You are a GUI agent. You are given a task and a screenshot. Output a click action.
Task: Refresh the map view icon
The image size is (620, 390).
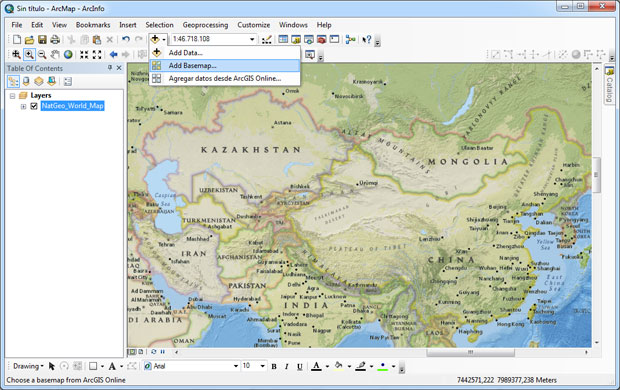click(x=153, y=352)
